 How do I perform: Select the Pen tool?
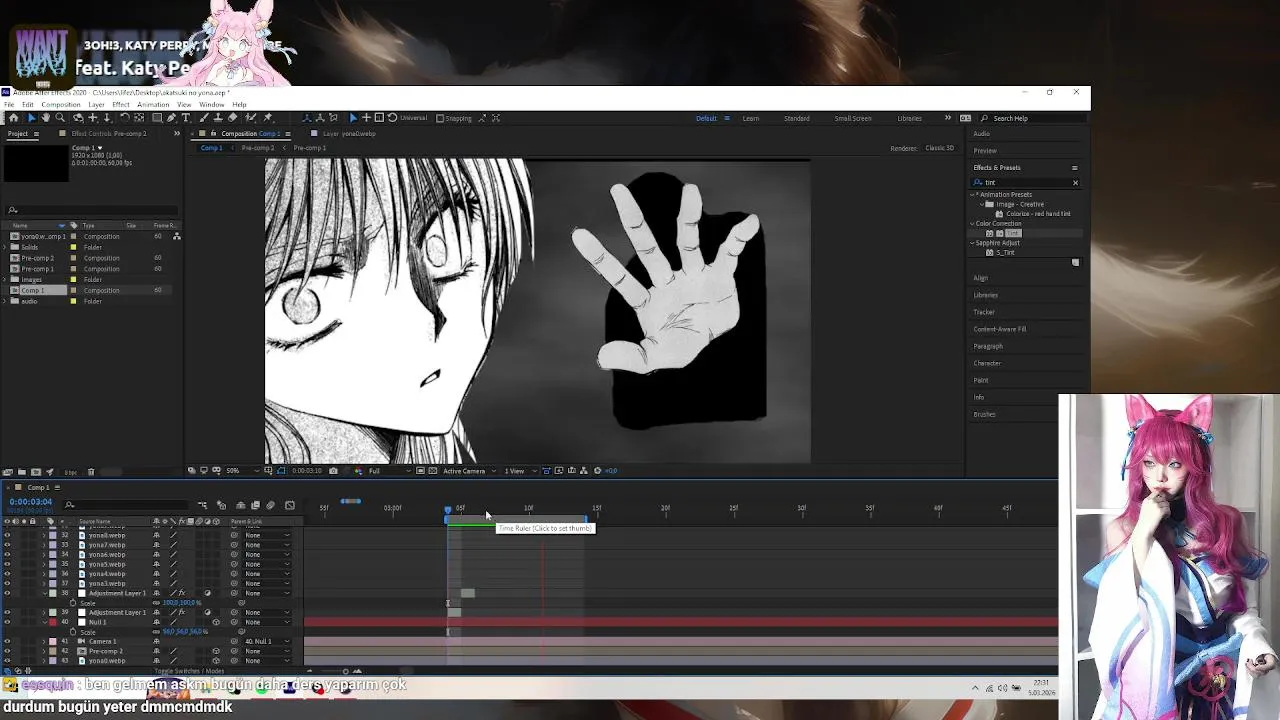pyautogui.click(x=171, y=118)
